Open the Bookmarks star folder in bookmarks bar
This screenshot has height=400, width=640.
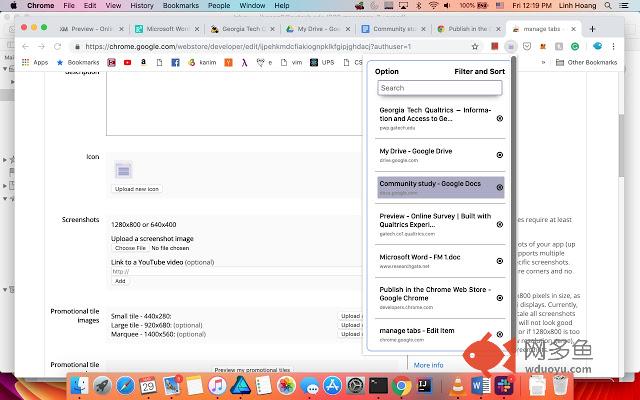[x=78, y=62]
